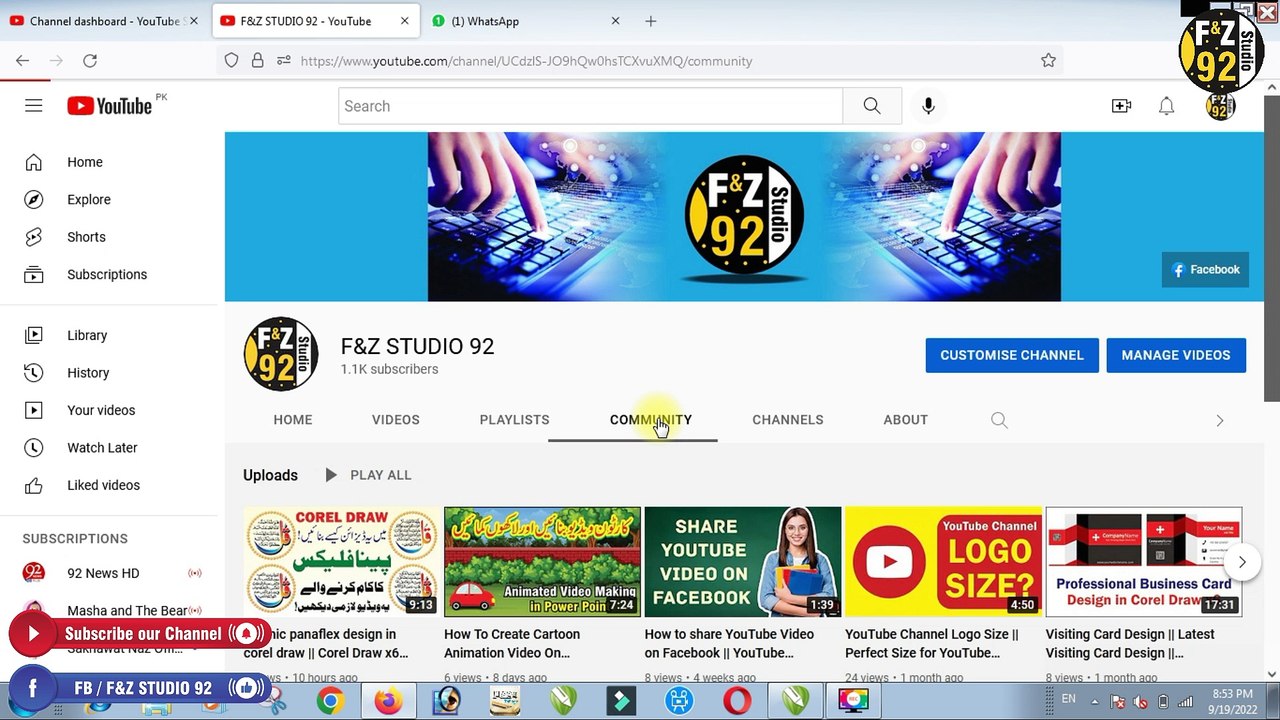1280x720 pixels.
Task: Focus the YouTube search field
Action: pyautogui.click(x=590, y=106)
